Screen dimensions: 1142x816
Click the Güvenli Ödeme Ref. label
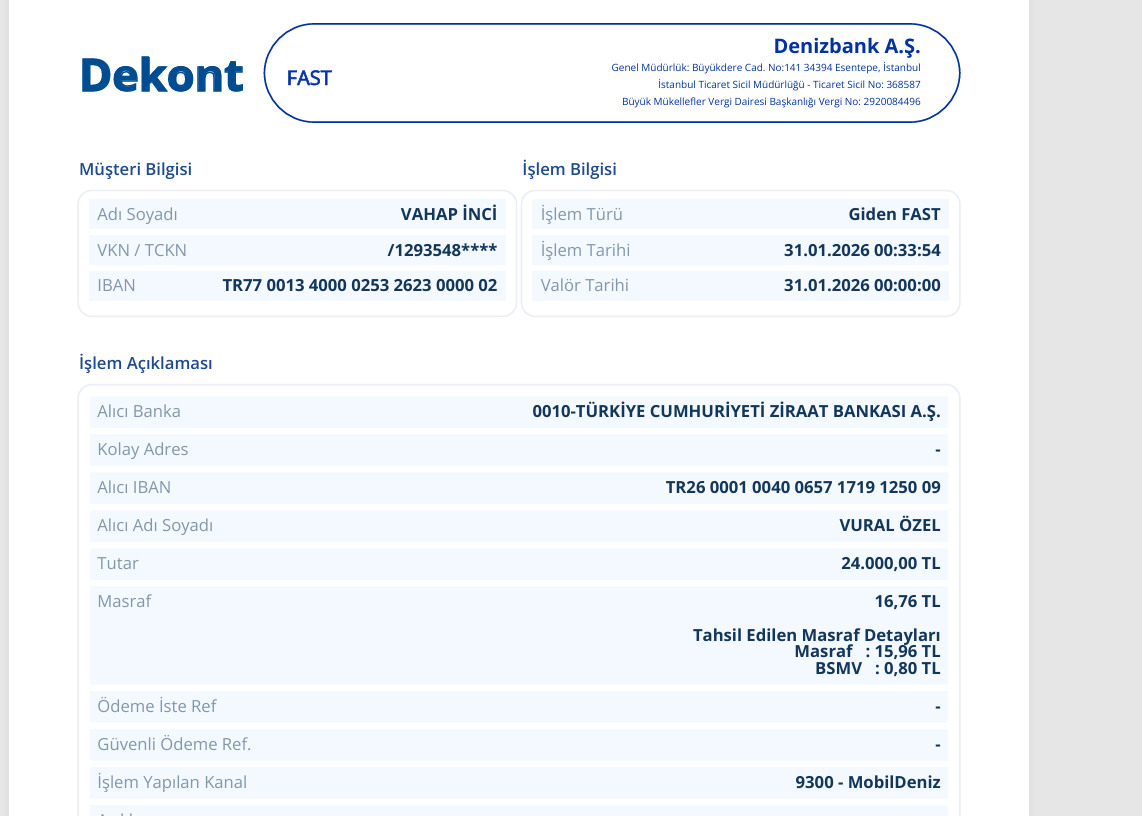pos(174,744)
